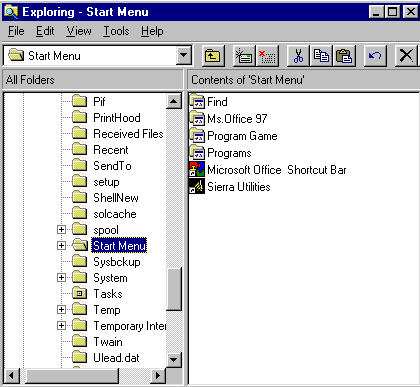Image resolution: width=420 pixels, height=387 pixels.
Task: Click the Cut scissors icon
Action: point(298,56)
